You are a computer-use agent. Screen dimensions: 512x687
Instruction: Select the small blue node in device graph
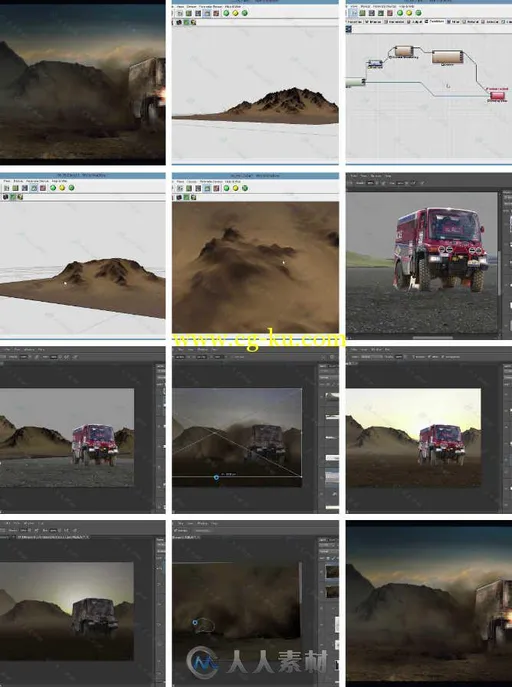[x=375, y=64]
